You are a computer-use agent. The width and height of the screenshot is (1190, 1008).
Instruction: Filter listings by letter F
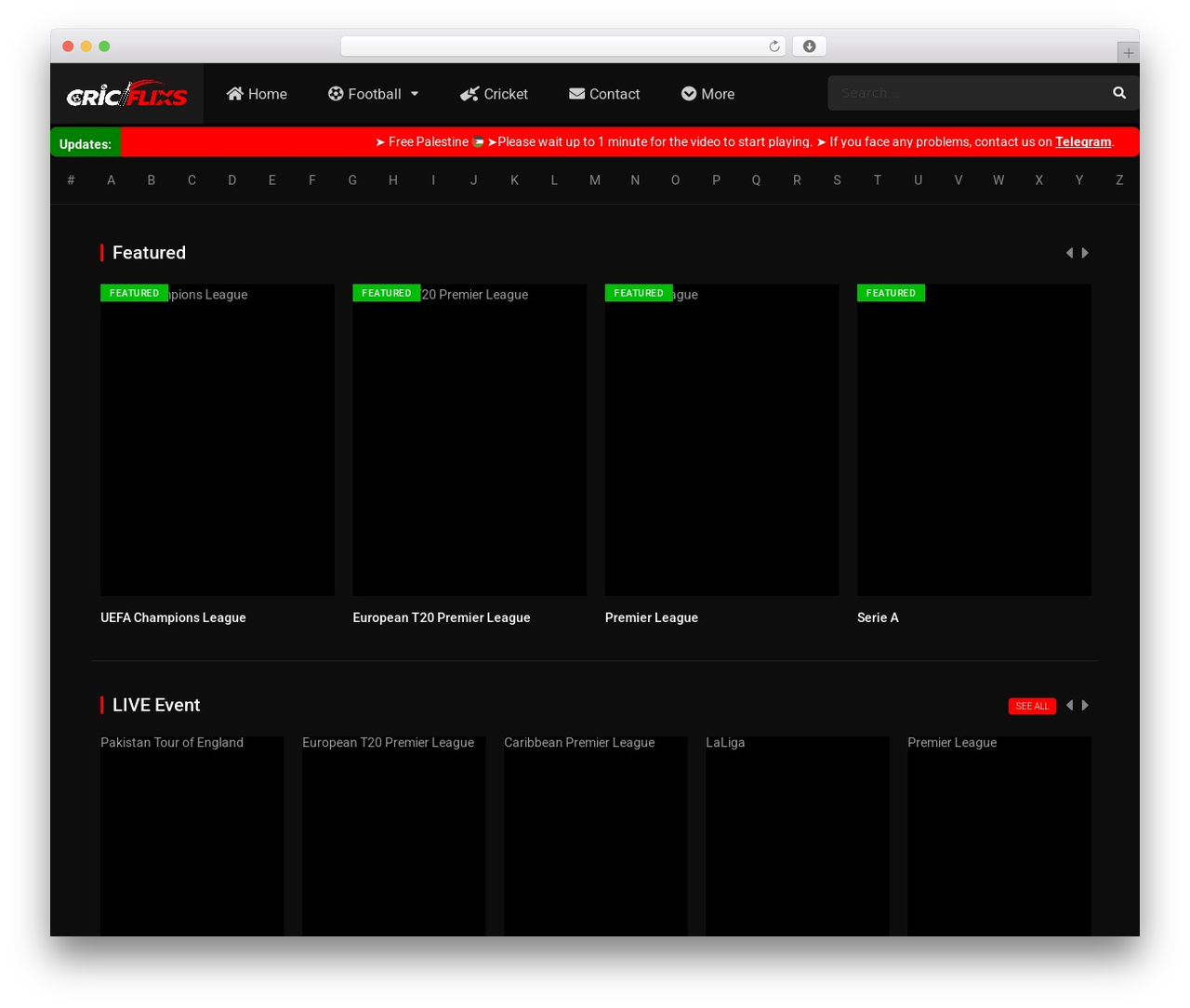(312, 180)
